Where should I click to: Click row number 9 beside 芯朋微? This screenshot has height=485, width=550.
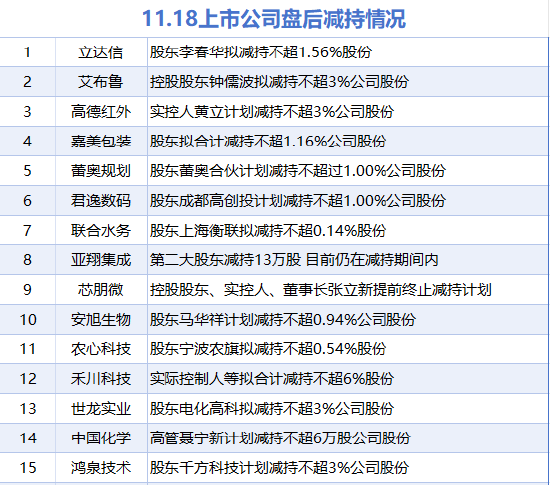tap(27, 290)
